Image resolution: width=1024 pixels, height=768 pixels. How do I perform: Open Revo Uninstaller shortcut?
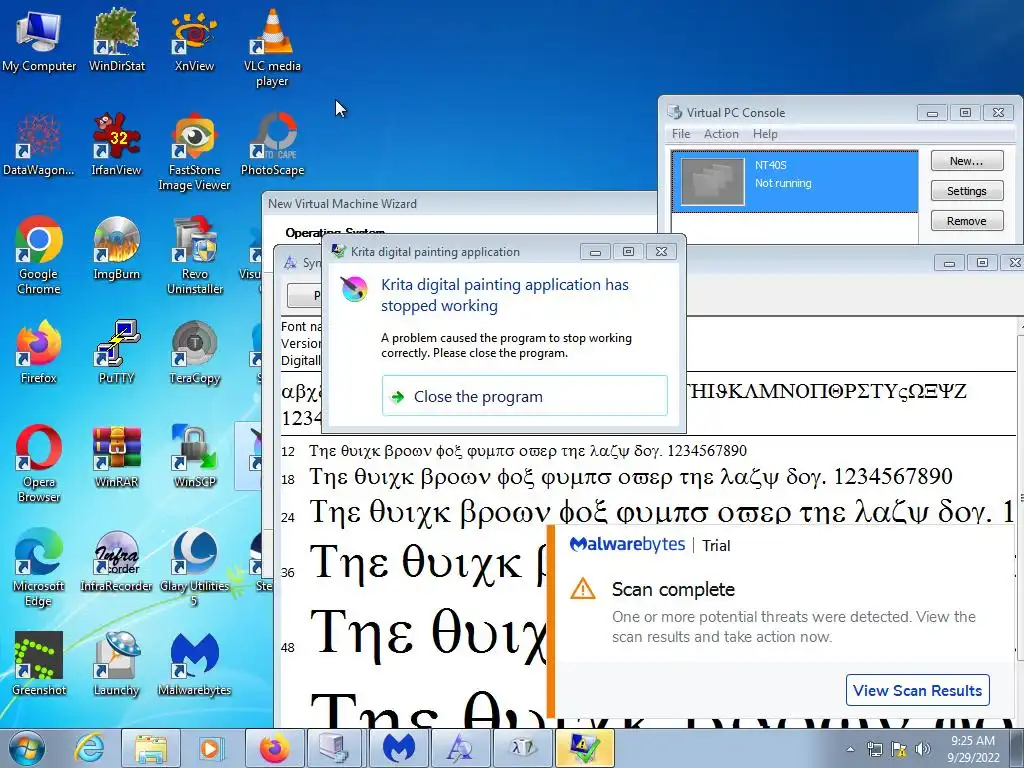195,256
